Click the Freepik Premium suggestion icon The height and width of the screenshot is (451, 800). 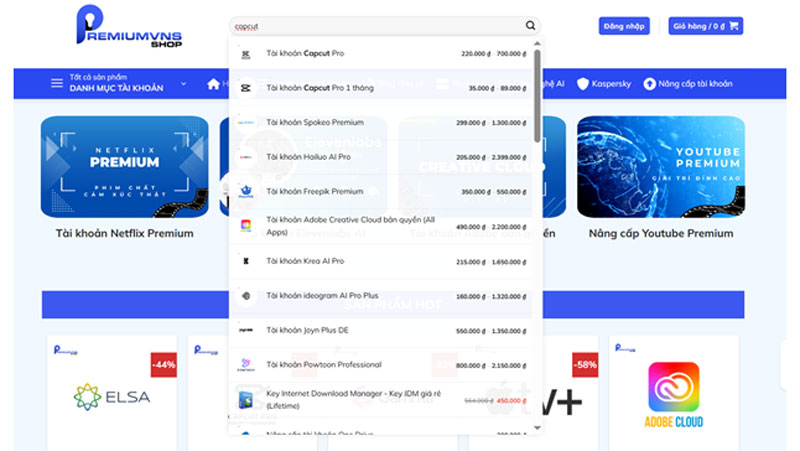tap(246, 191)
